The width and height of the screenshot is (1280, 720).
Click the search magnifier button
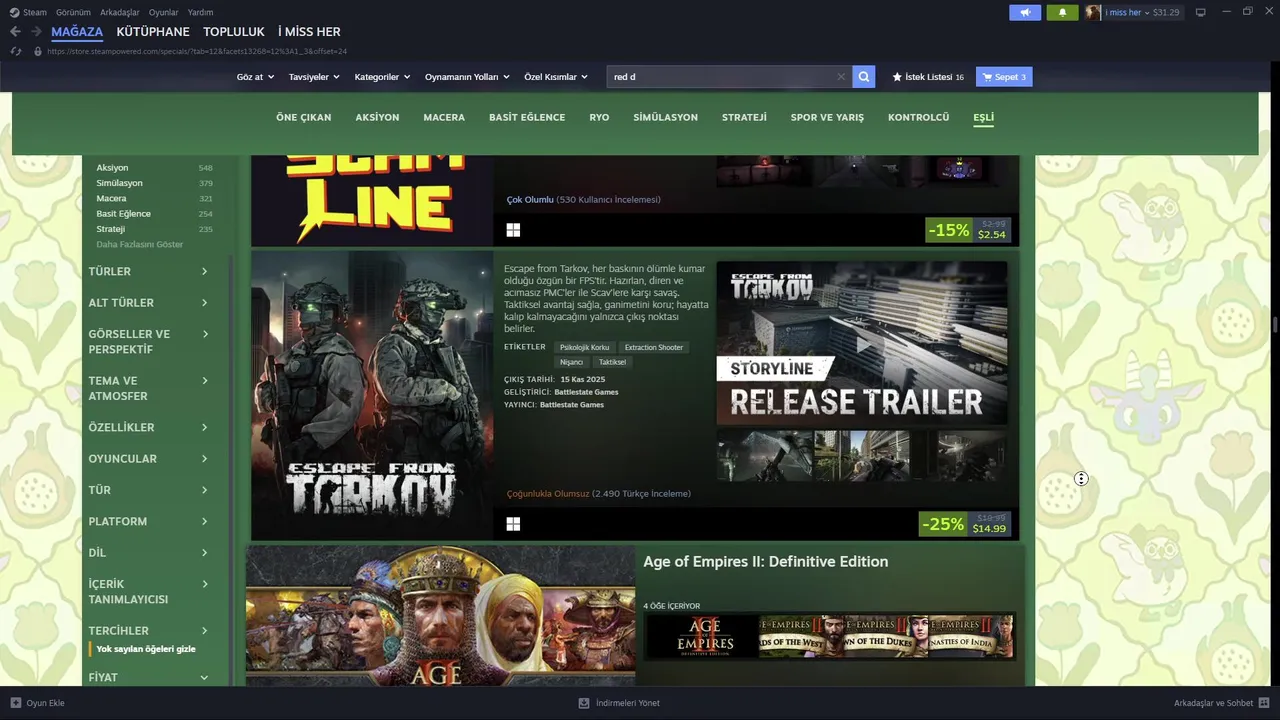click(x=864, y=77)
